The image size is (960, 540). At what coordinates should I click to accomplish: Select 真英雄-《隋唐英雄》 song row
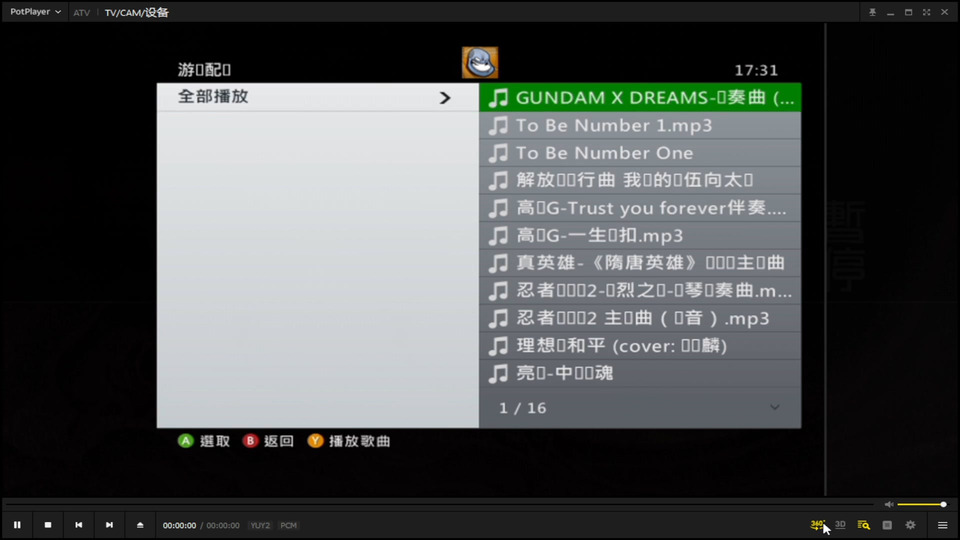click(640, 263)
